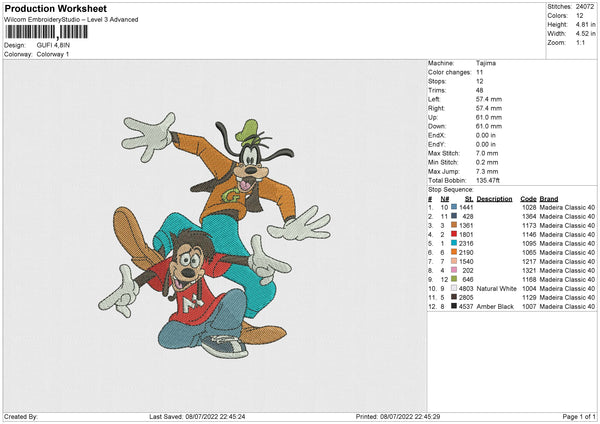The height and width of the screenshot is (424, 600).
Task: Select the "Amber Black" description
Action: 495,307
